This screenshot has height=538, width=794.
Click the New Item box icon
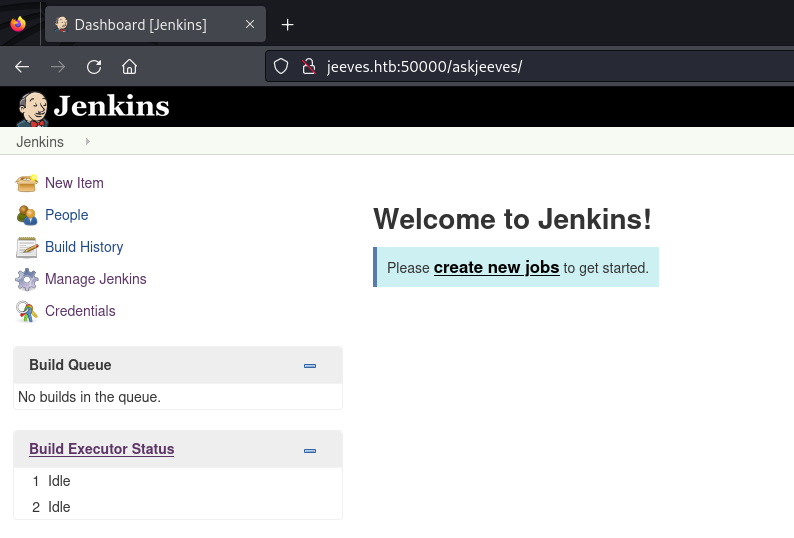pyautogui.click(x=26, y=183)
